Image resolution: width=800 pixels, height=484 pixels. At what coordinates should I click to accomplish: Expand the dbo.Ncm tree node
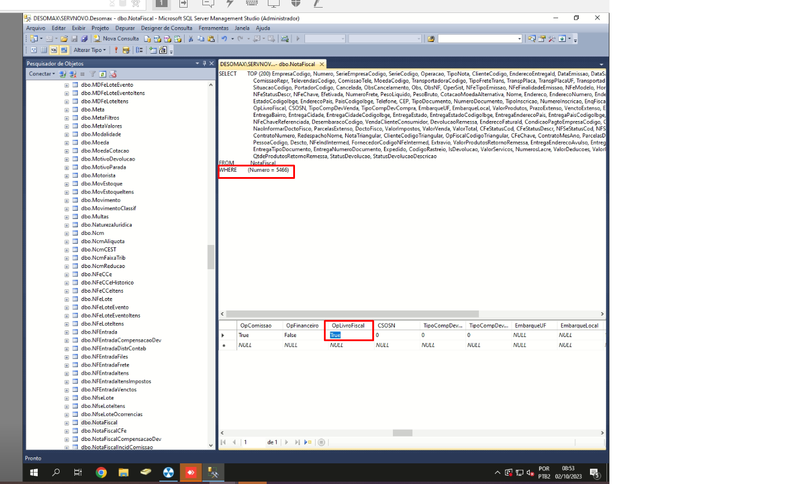click(66, 233)
